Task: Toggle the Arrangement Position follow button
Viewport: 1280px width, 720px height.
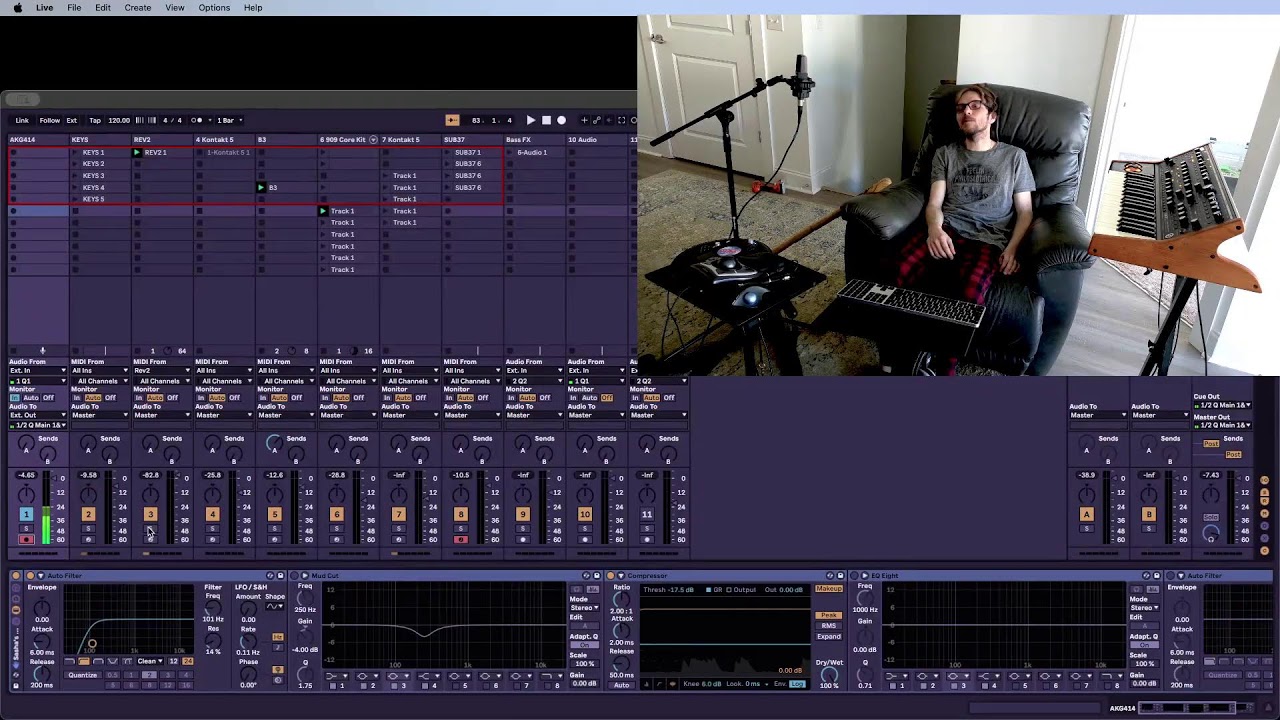Action: tap(452, 120)
